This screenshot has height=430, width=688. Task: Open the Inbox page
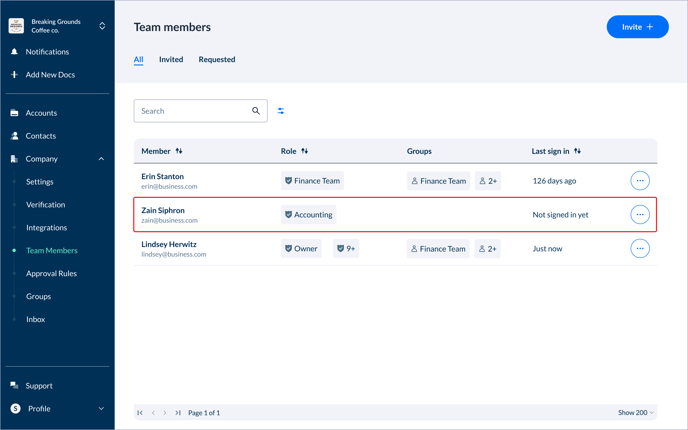36,319
